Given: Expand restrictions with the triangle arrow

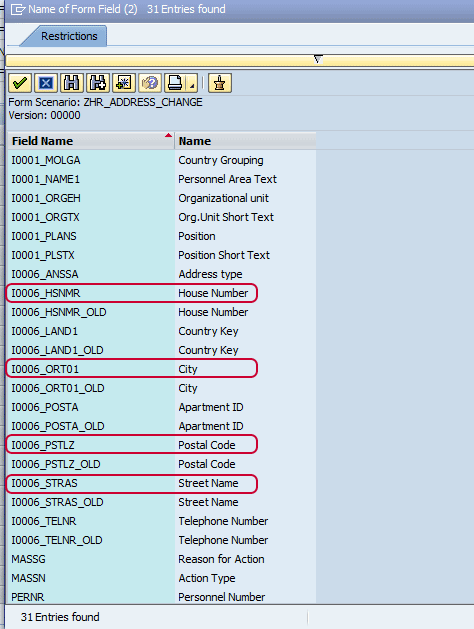Looking at the screenshot, I should pos(318,59).
